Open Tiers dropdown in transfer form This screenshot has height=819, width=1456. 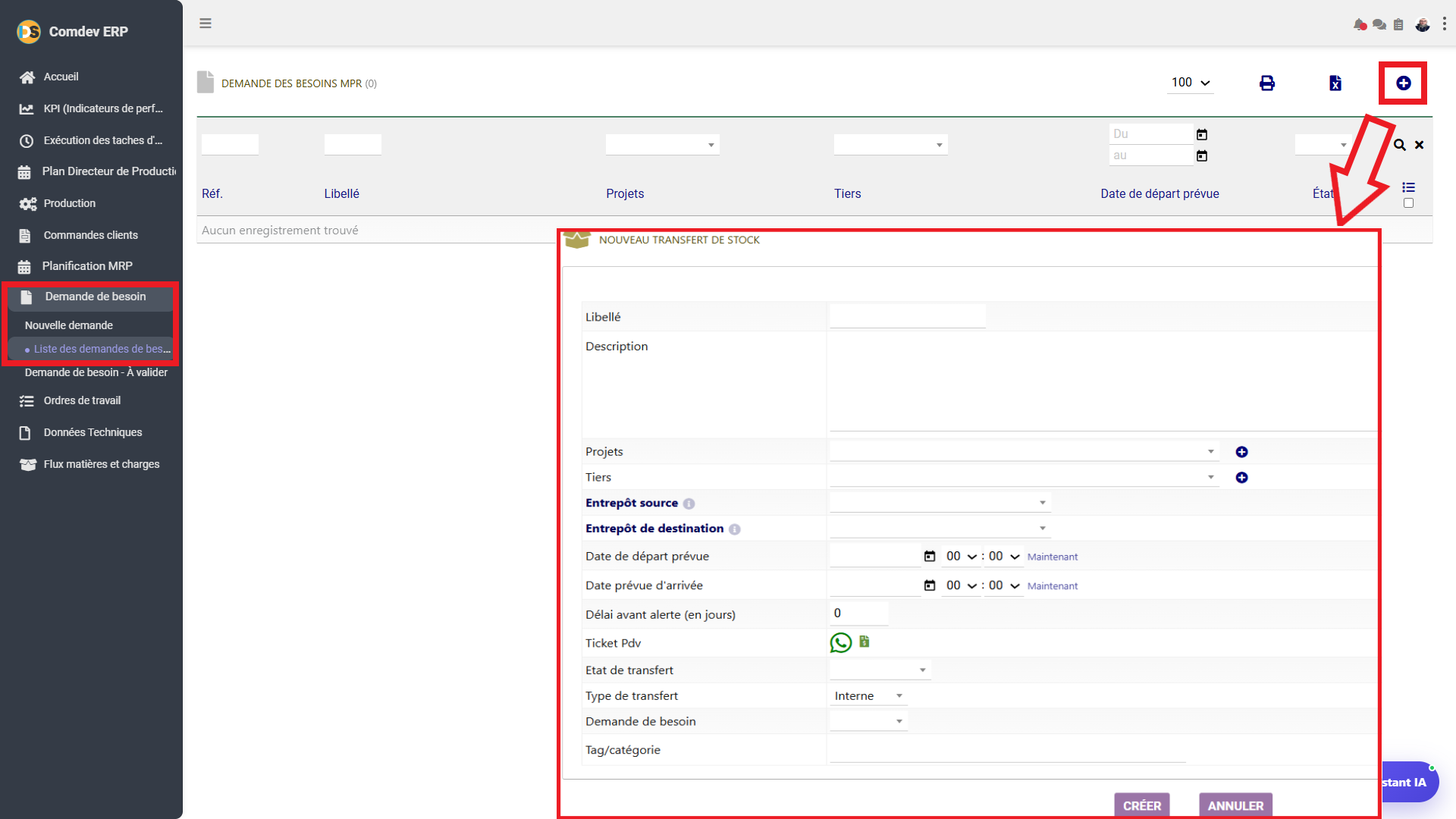click(1024, 477)
